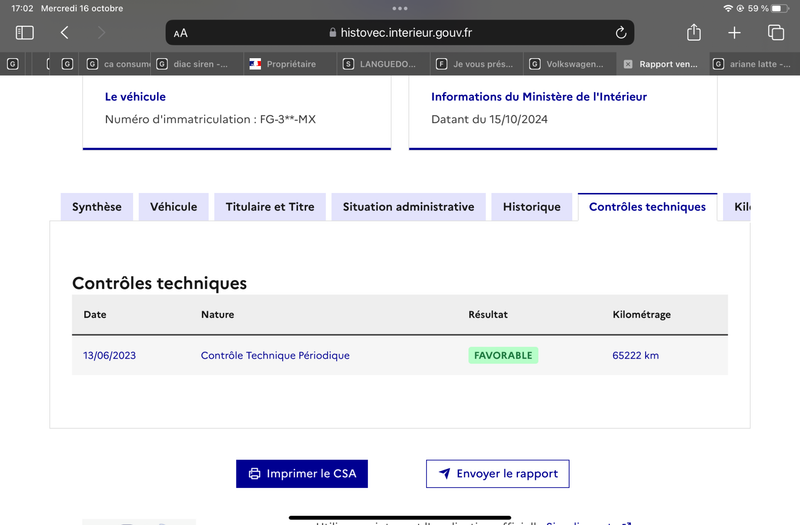Click the Kilométrage column header
The image size is (800, 525).
click(641, 314)
